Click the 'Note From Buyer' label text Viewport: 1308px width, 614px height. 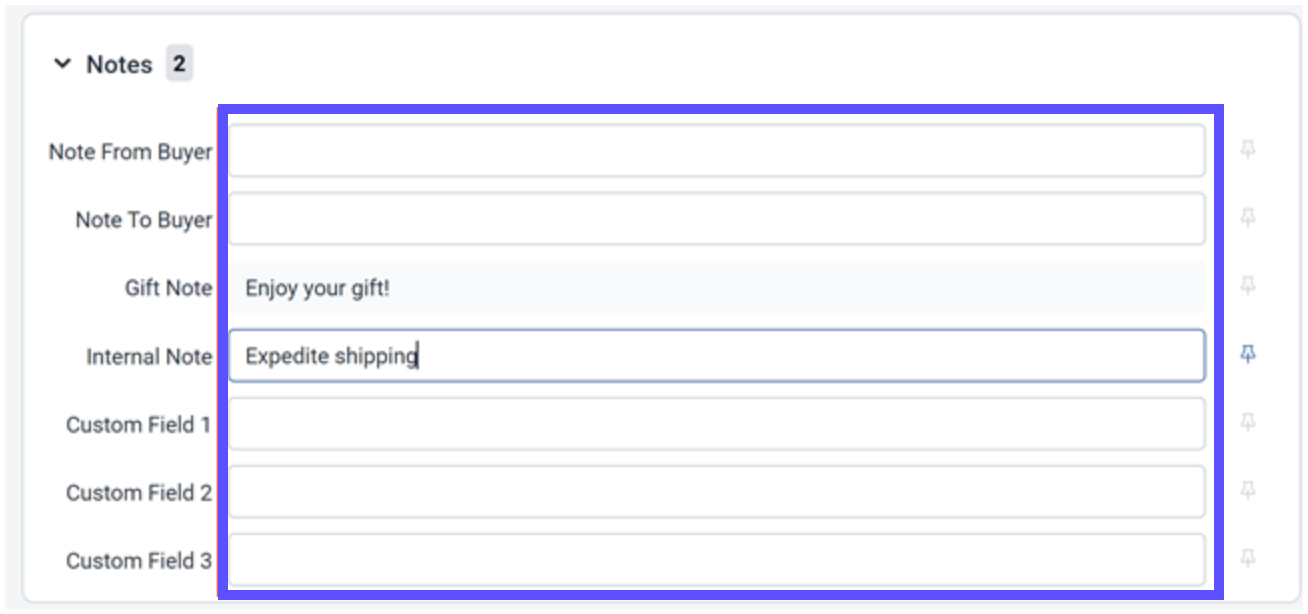[130, 152]
